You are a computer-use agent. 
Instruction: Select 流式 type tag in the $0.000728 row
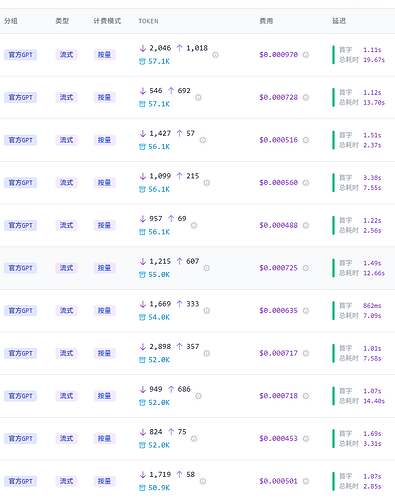pyautogui.click(x=66, y=97)
